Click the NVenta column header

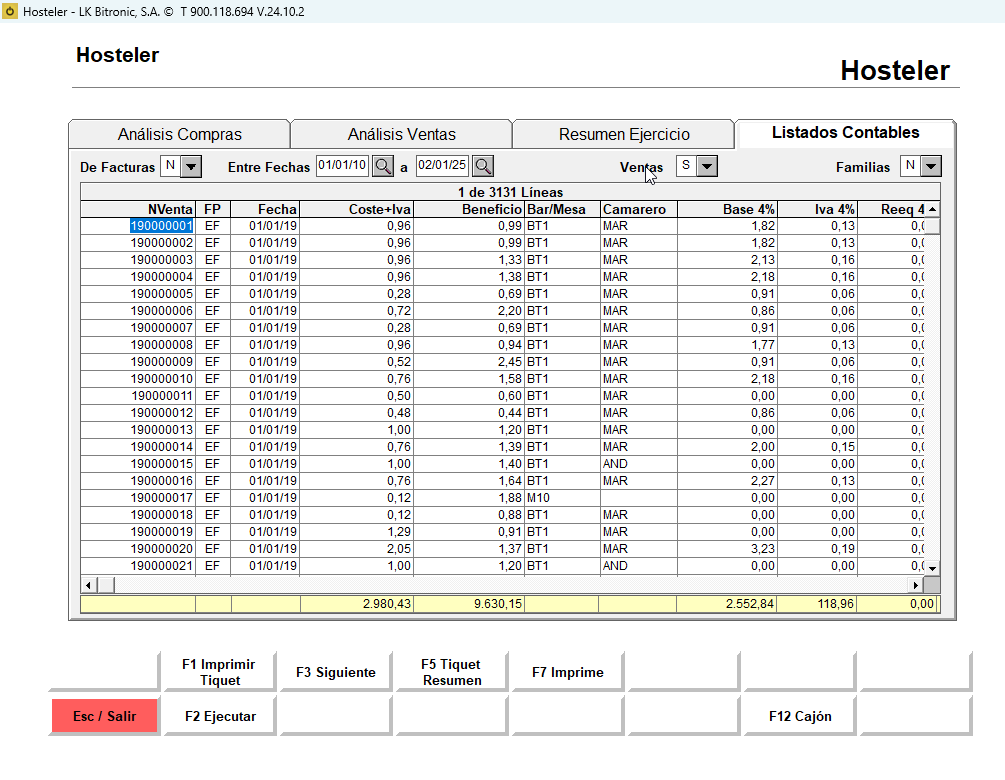[x=138, y=210]
